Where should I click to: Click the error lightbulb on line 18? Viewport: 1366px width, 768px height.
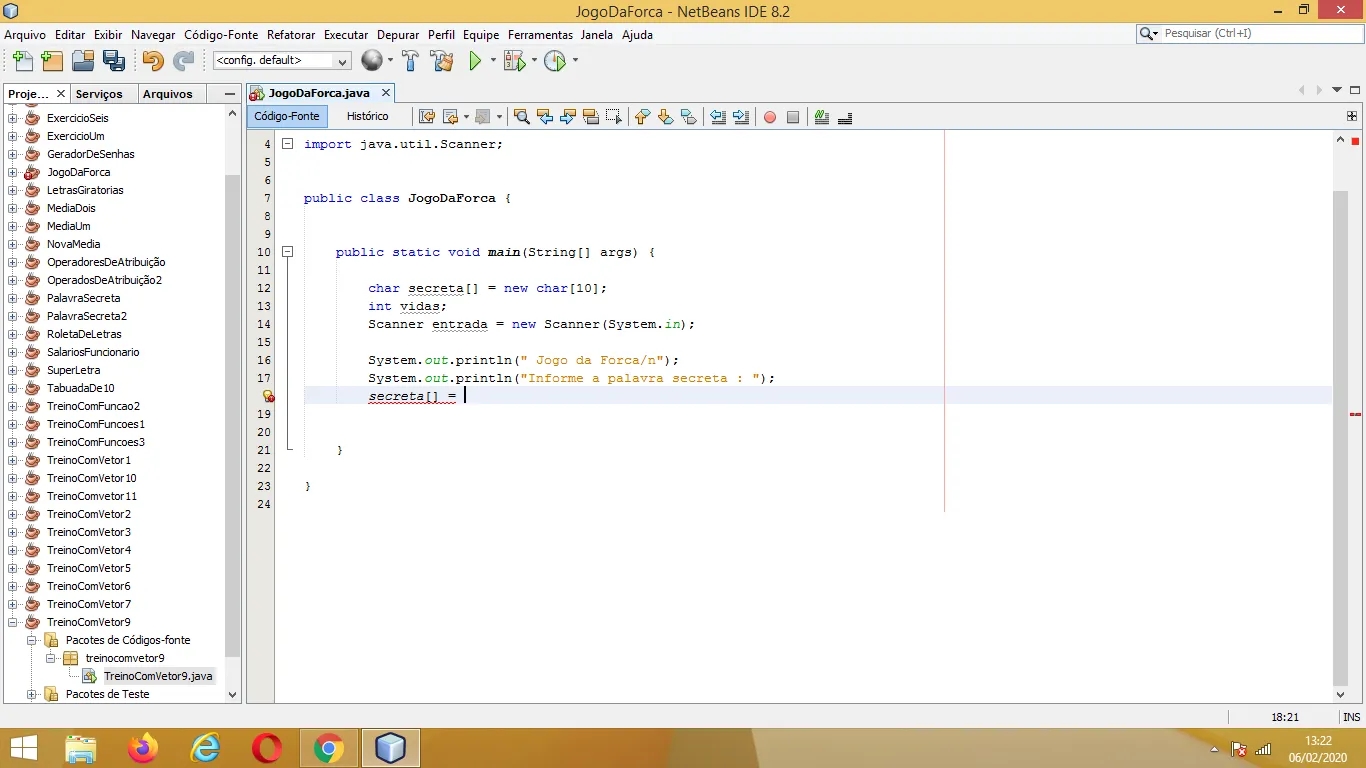pyautogui.click(x=268, y=396)
